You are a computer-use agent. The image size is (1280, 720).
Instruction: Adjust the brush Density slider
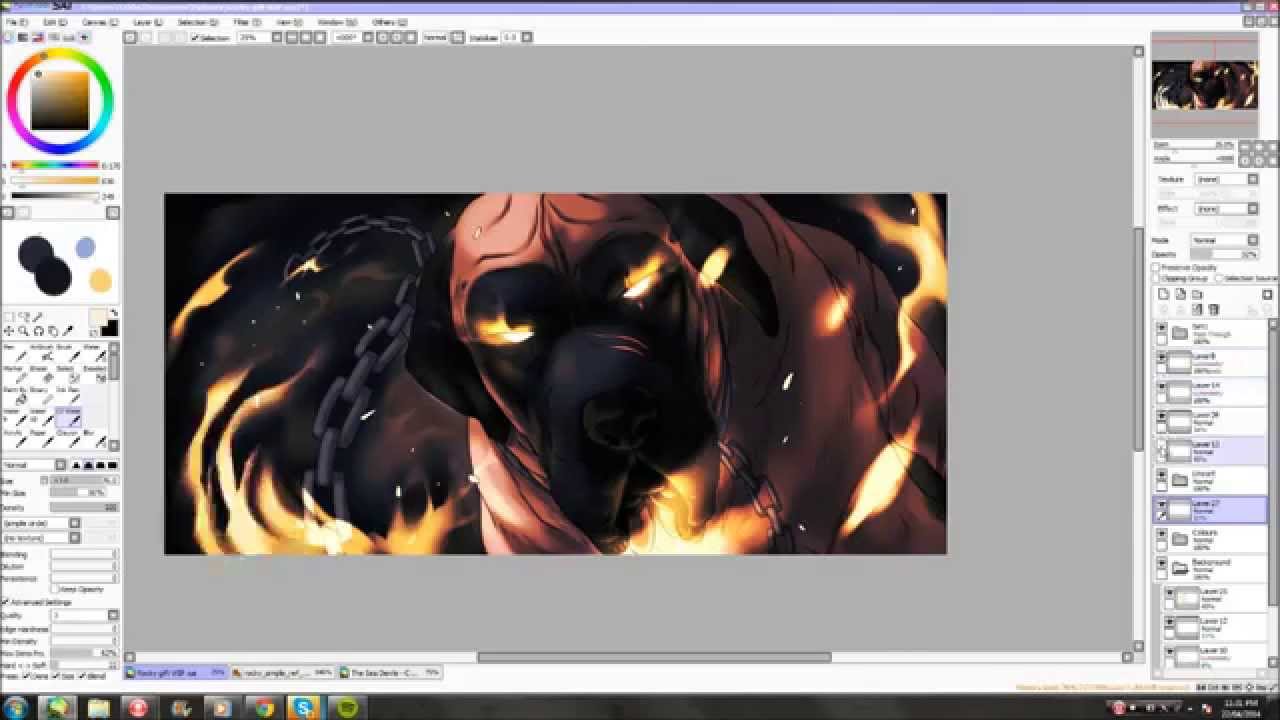coord(84,507)
